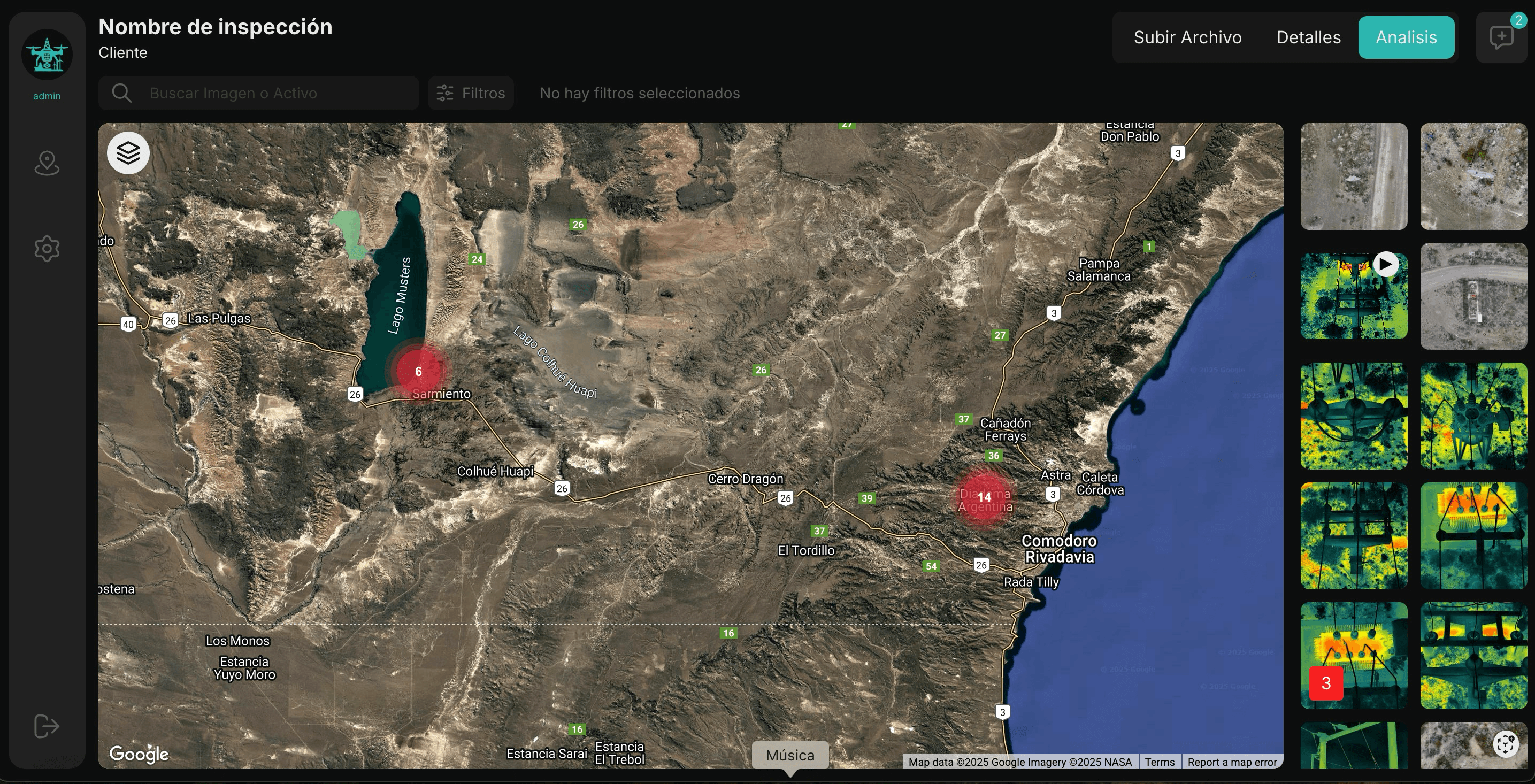
Task: Open the Filtros filter options
Action: pos(471,93)
